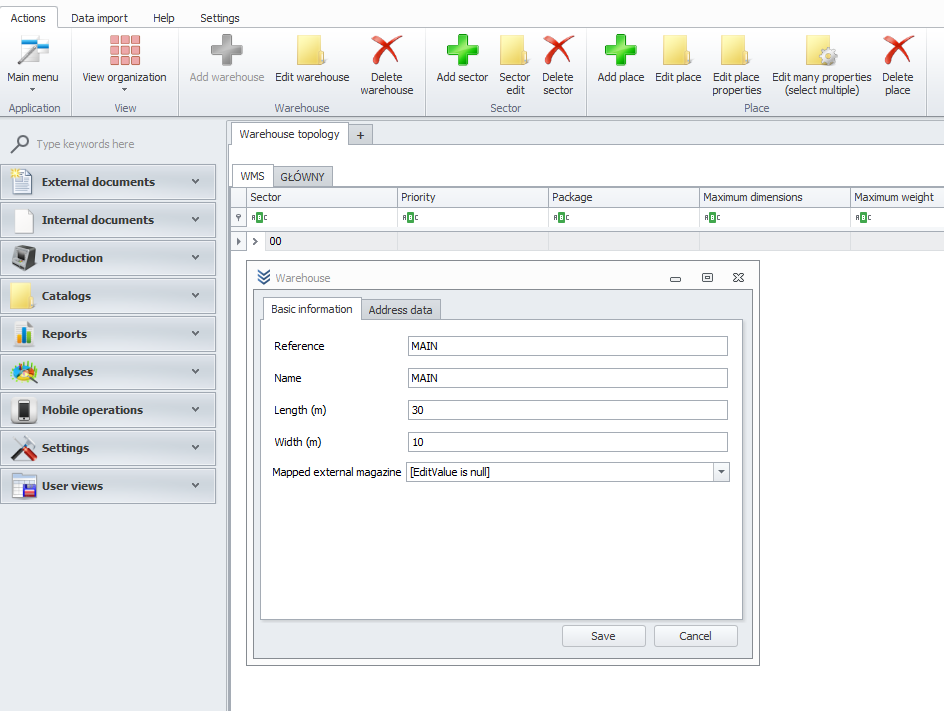Image resolution: width=944 pixels, height=711 pixels.
Task: Expand the Reports section chevron
Action: [x=195, y=334]
